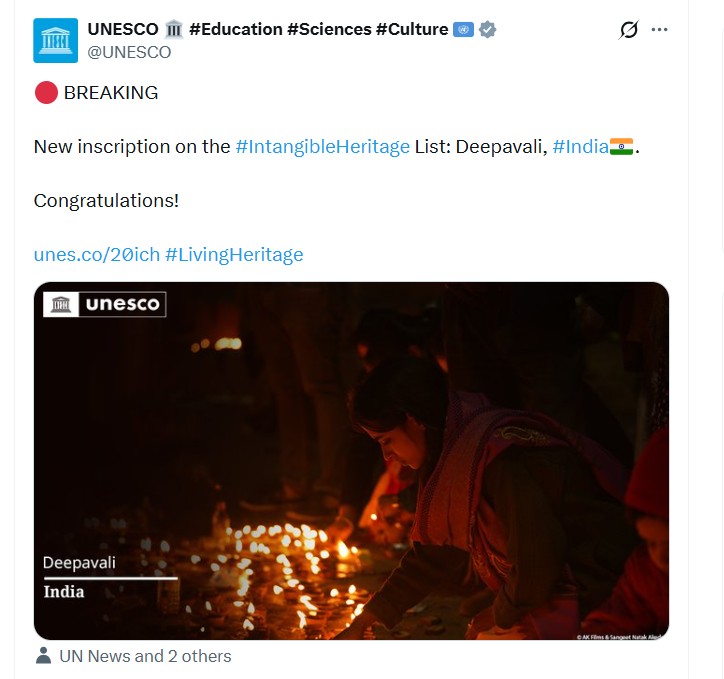Click the red circle BREAKING emoji
This screenshot has height=679, width=724.
(45, 92)
